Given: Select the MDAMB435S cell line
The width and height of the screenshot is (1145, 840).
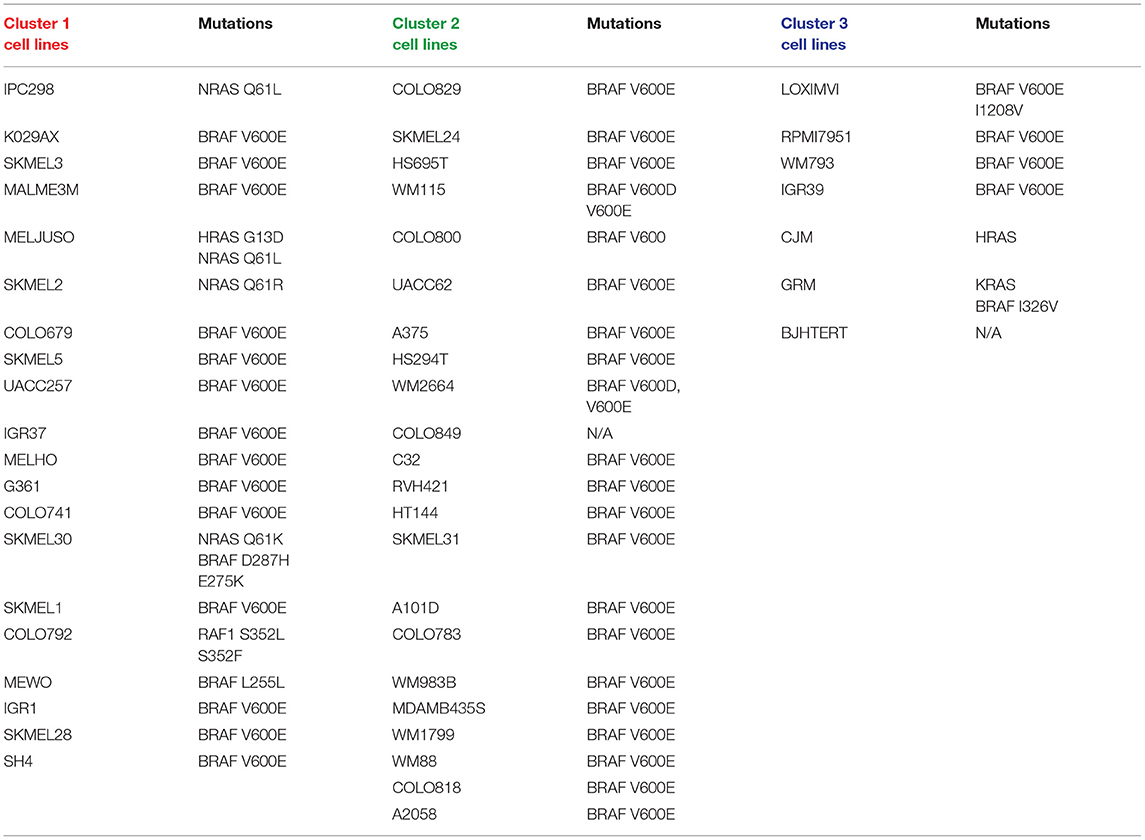Looking at the screenshot, I should coord(439,709).
